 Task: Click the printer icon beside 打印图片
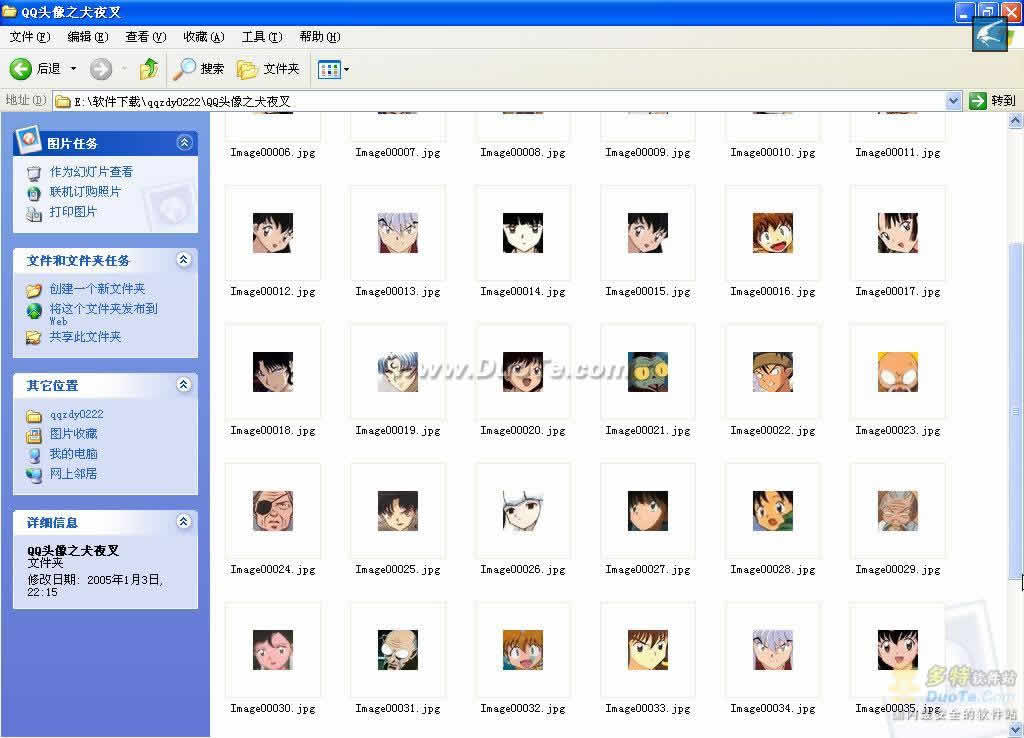(34, 214)
